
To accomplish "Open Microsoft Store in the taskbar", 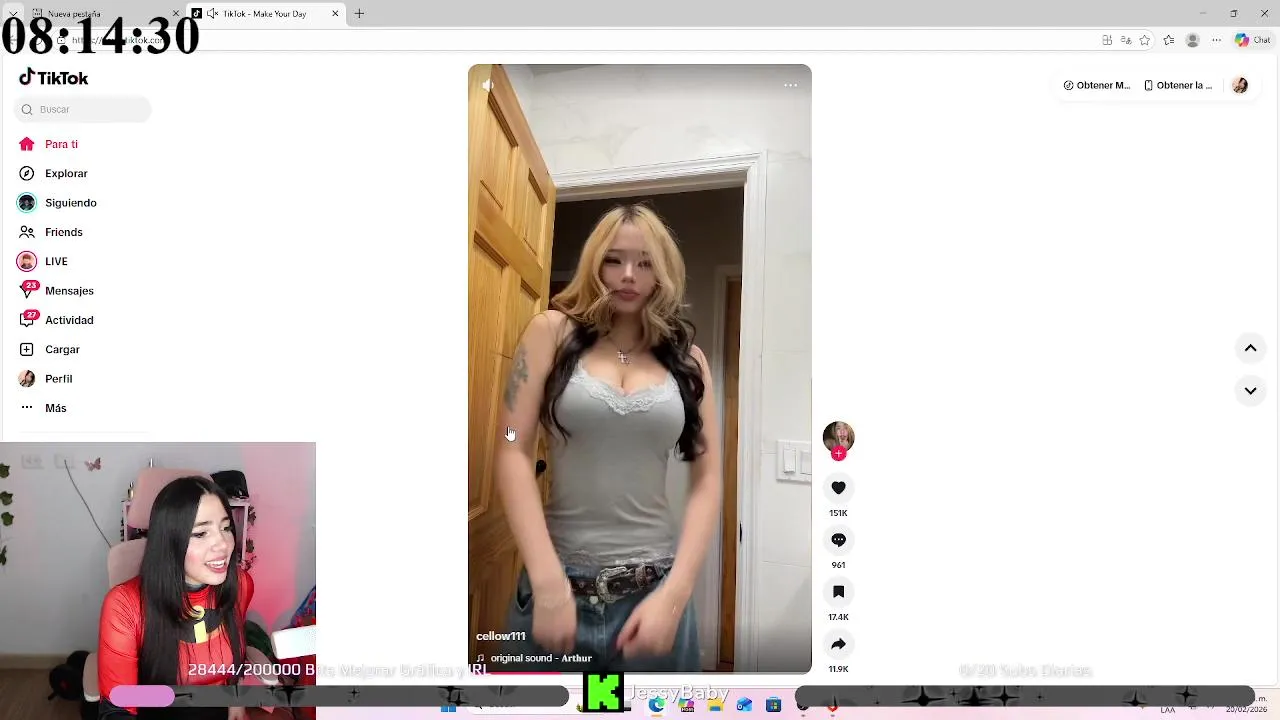I will (x=773, y=705).
